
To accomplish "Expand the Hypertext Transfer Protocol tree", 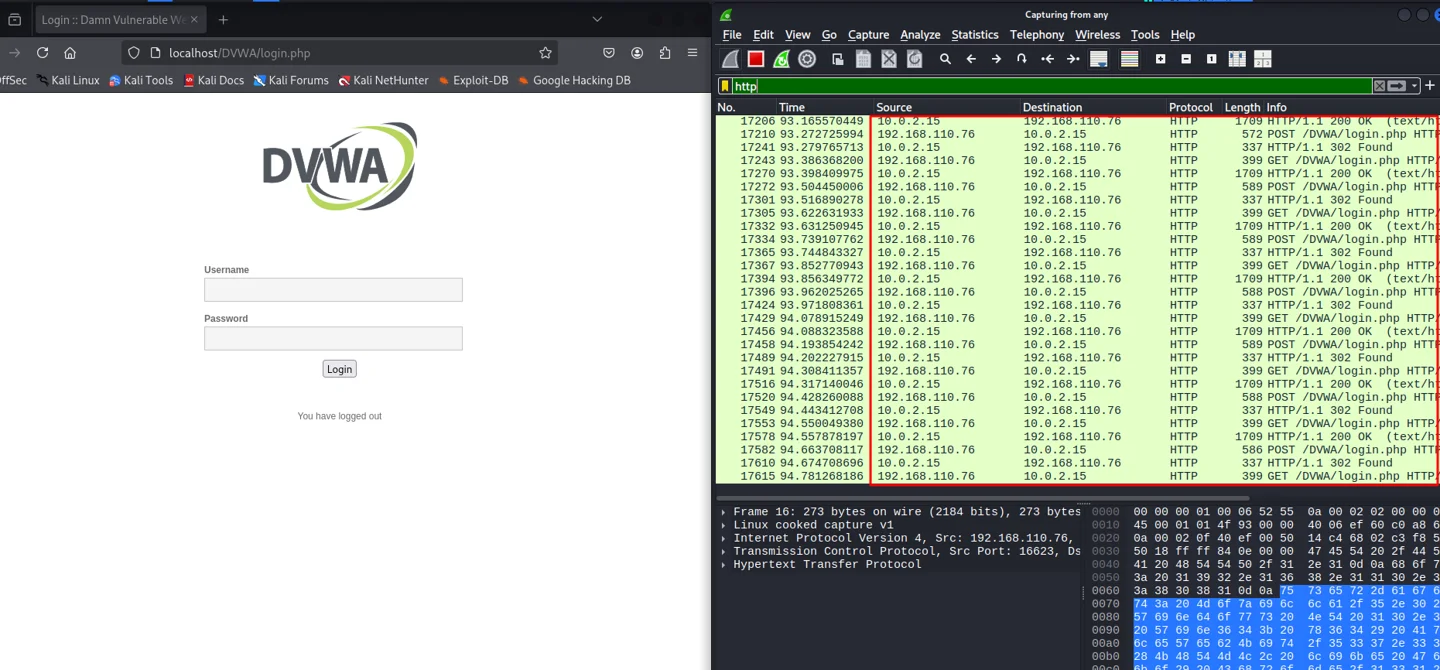I will [x=723, y=564].
